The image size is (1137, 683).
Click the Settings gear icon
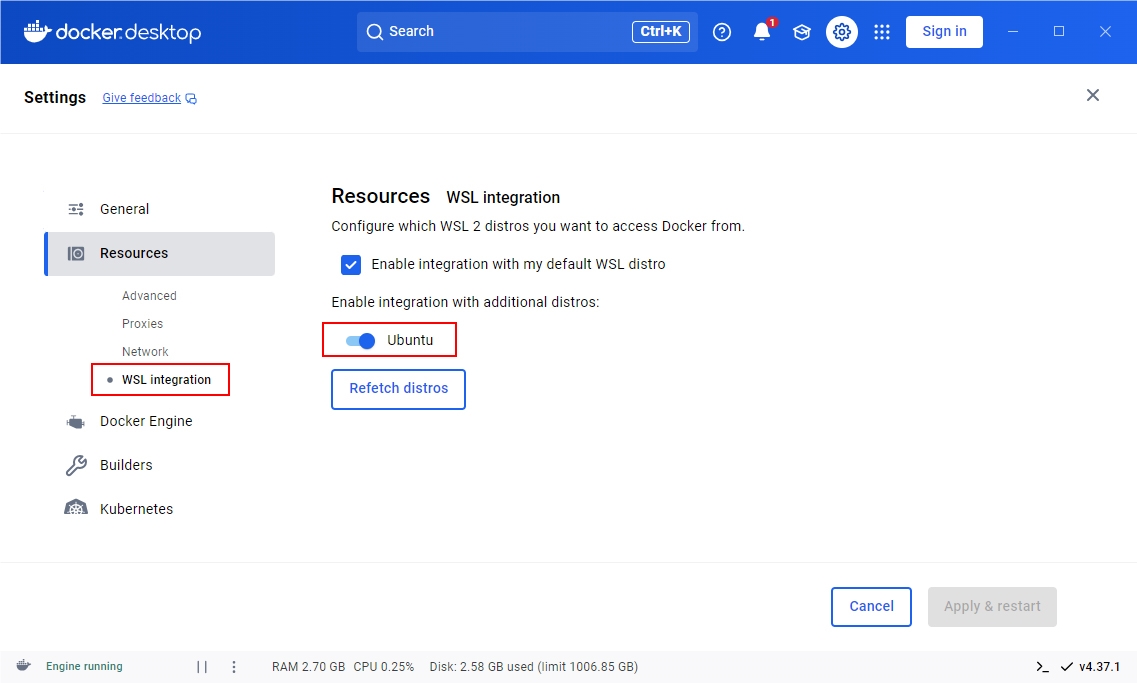(842, 32)
